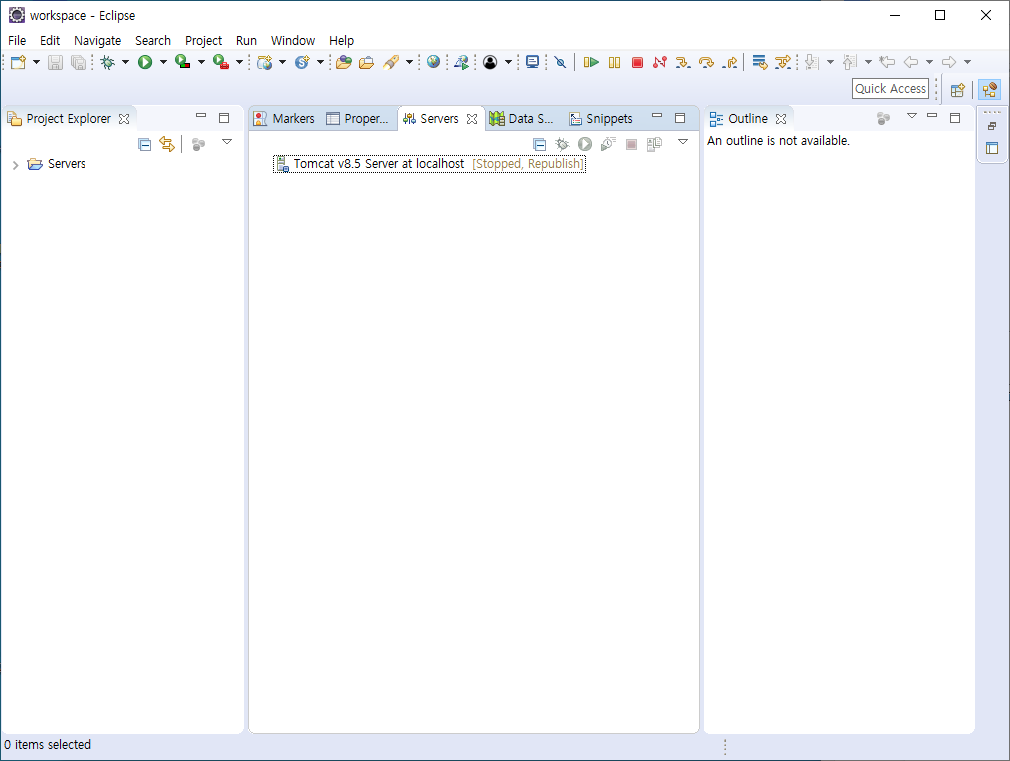
Task: Click the Step Return icon
Action: tap(730, 62)
